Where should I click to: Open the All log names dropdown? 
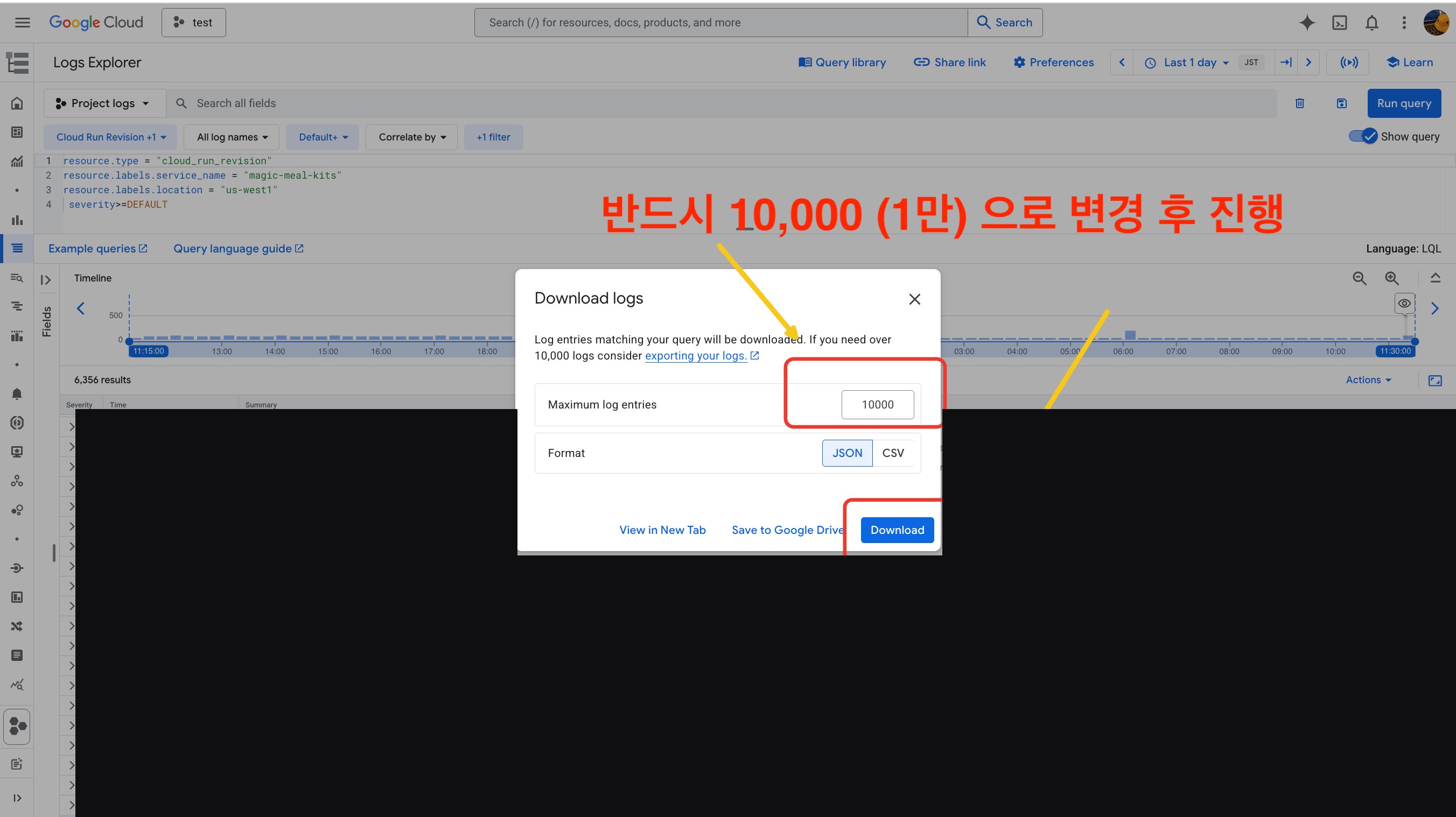point(232,137)
